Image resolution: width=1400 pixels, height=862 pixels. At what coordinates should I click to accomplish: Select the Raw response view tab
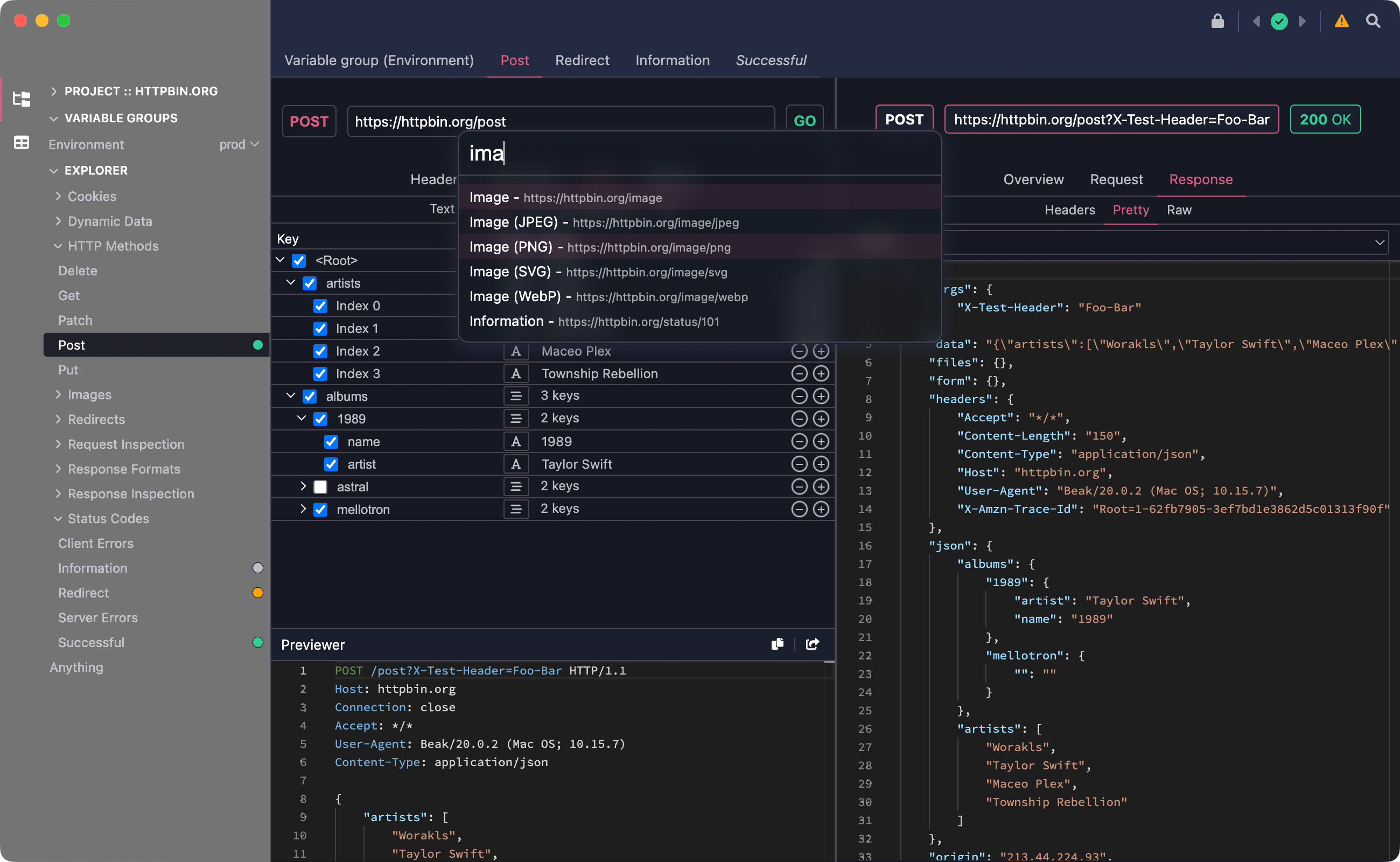(x=1179, y=210)
